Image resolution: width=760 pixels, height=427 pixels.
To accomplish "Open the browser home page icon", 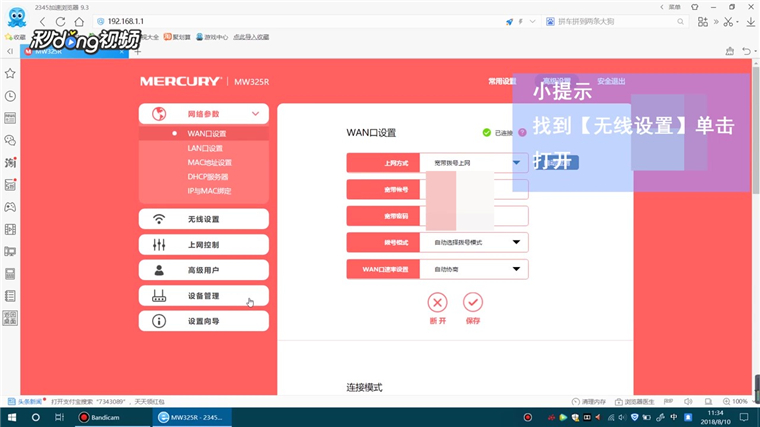I will [x=79, y=21].
